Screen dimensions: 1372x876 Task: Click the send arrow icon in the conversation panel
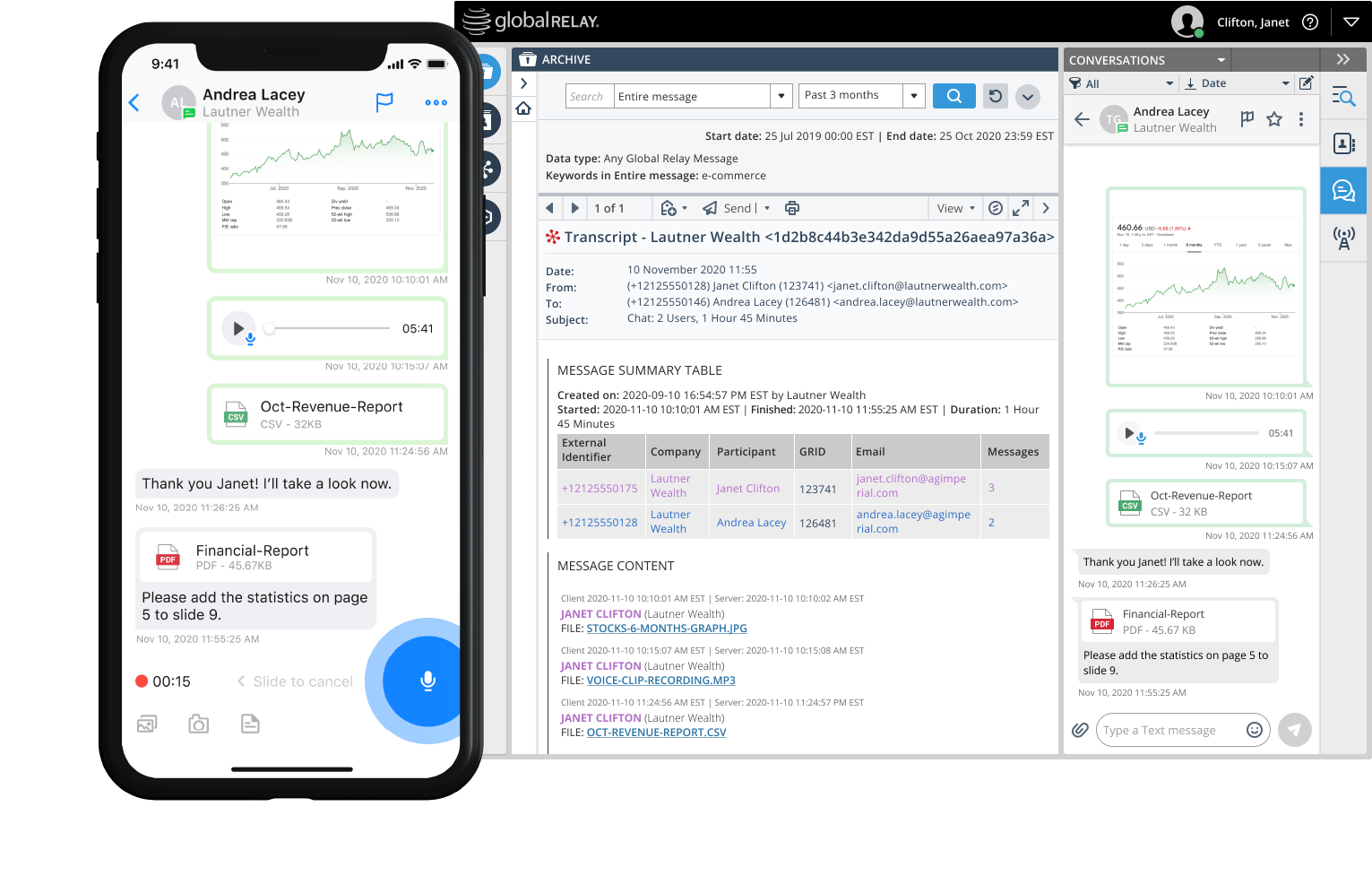point(1295,730)
